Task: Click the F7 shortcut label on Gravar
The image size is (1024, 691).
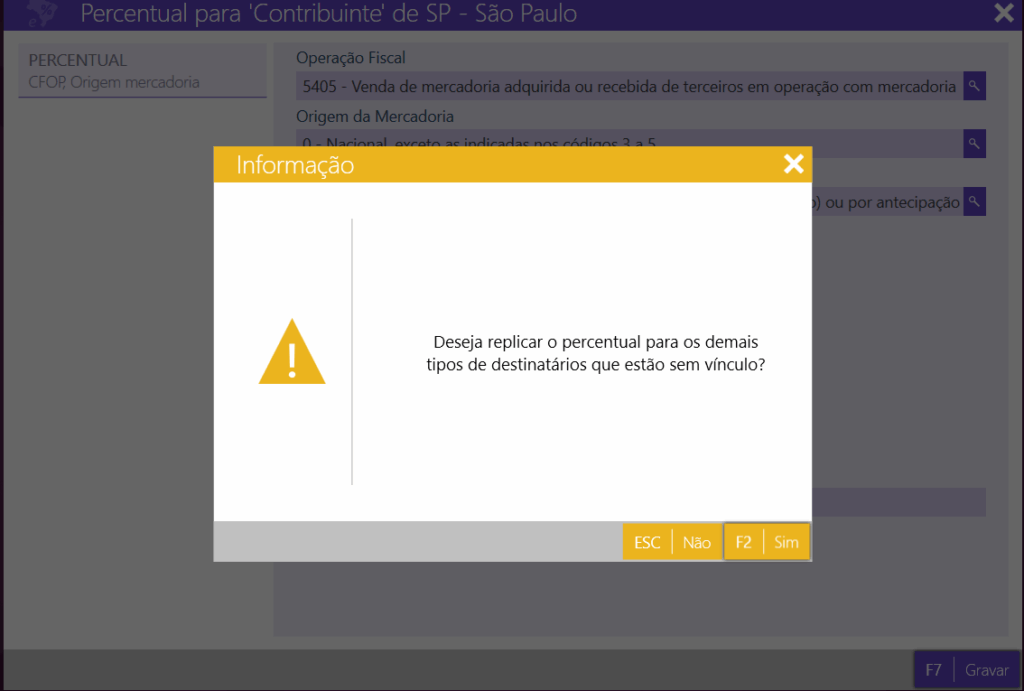Action: [x=933, y=670]
